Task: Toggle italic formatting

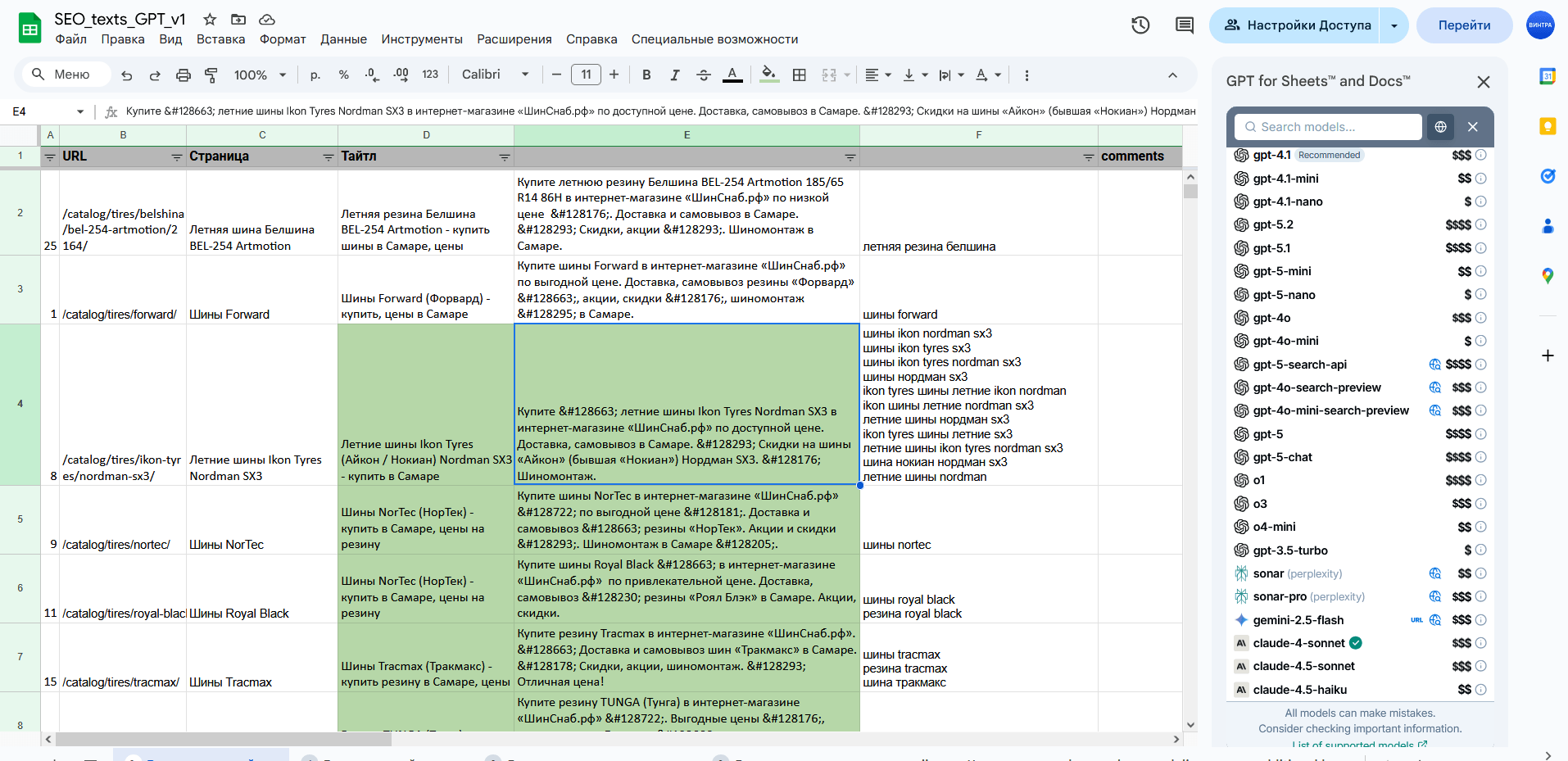Action: 674,75
